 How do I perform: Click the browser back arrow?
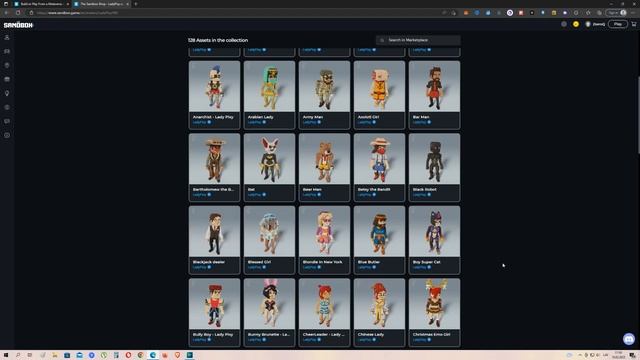click(x=6, y=13)
